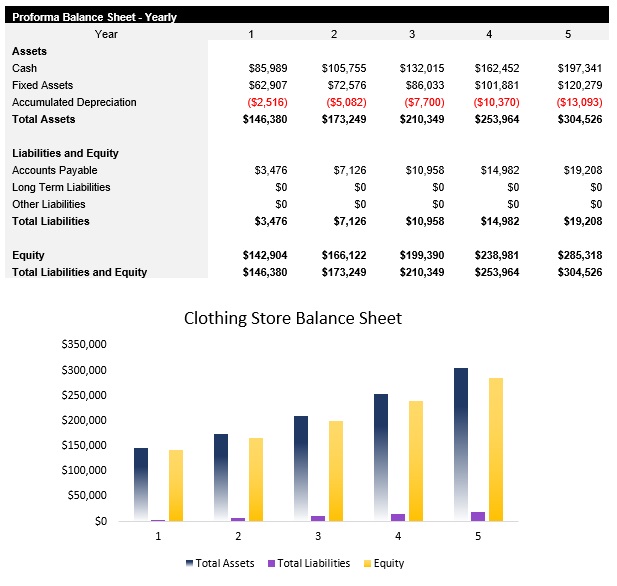Screen dimensions: 617x586
Task: Click Year 3 Cash value $132,015
Action: pyautogui.click(x=422, y=68)
